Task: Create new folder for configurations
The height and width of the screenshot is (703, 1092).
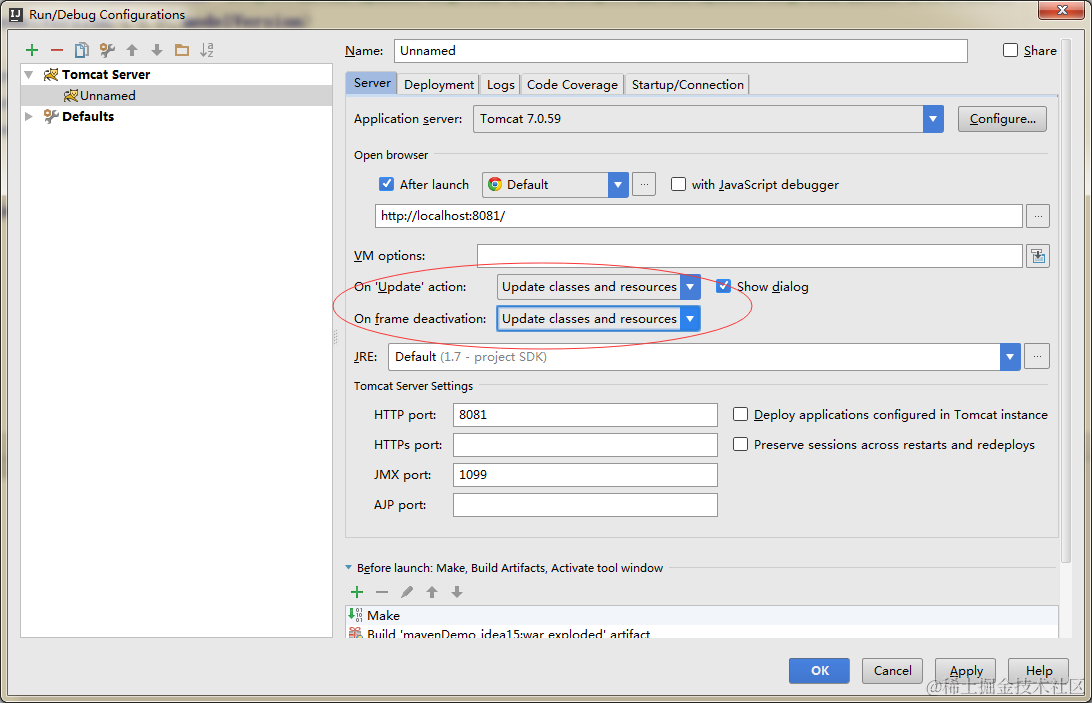Action: (182, 50)
